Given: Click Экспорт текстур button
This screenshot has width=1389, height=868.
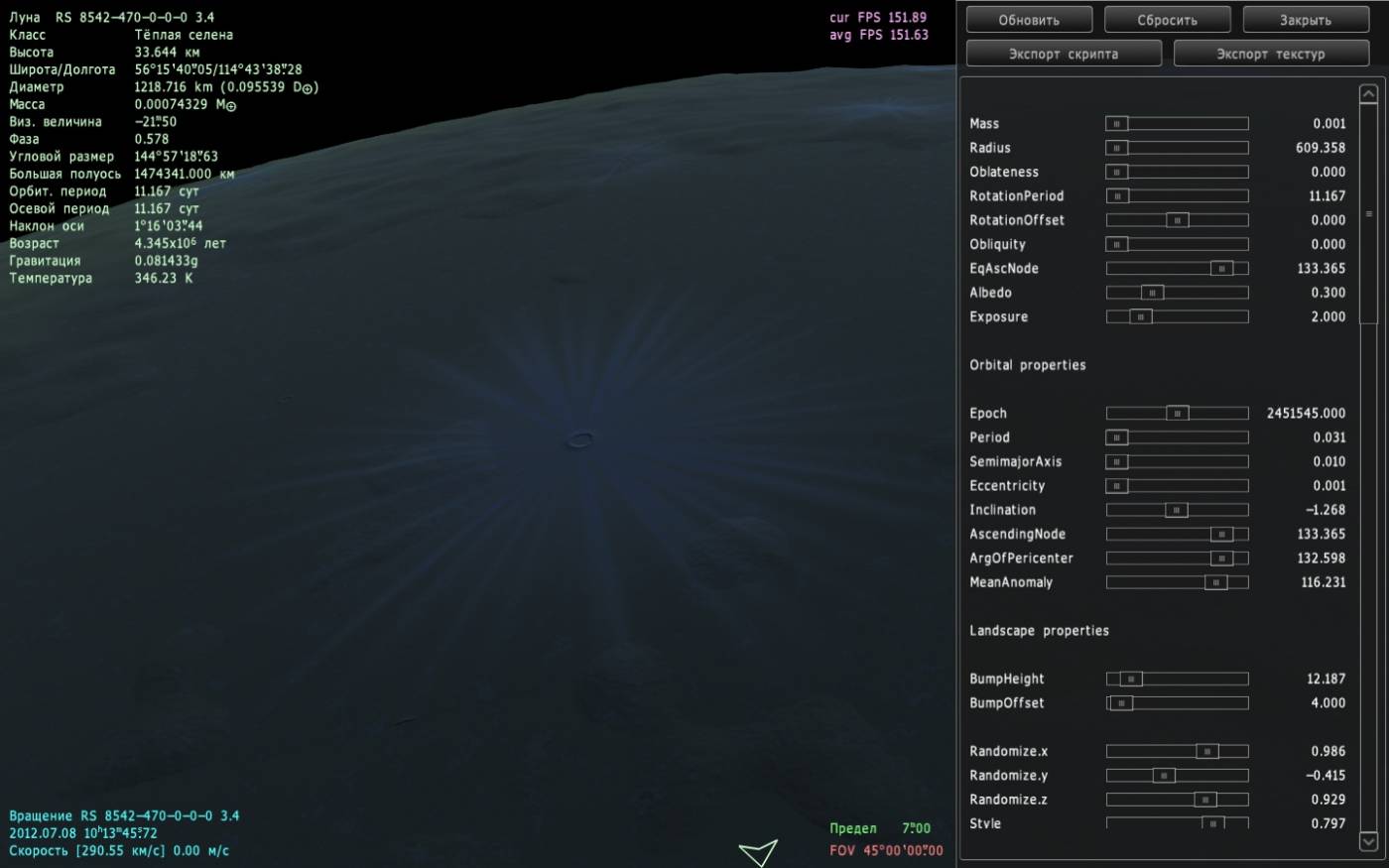Looking at the screenshot, I should [1271, 54].
